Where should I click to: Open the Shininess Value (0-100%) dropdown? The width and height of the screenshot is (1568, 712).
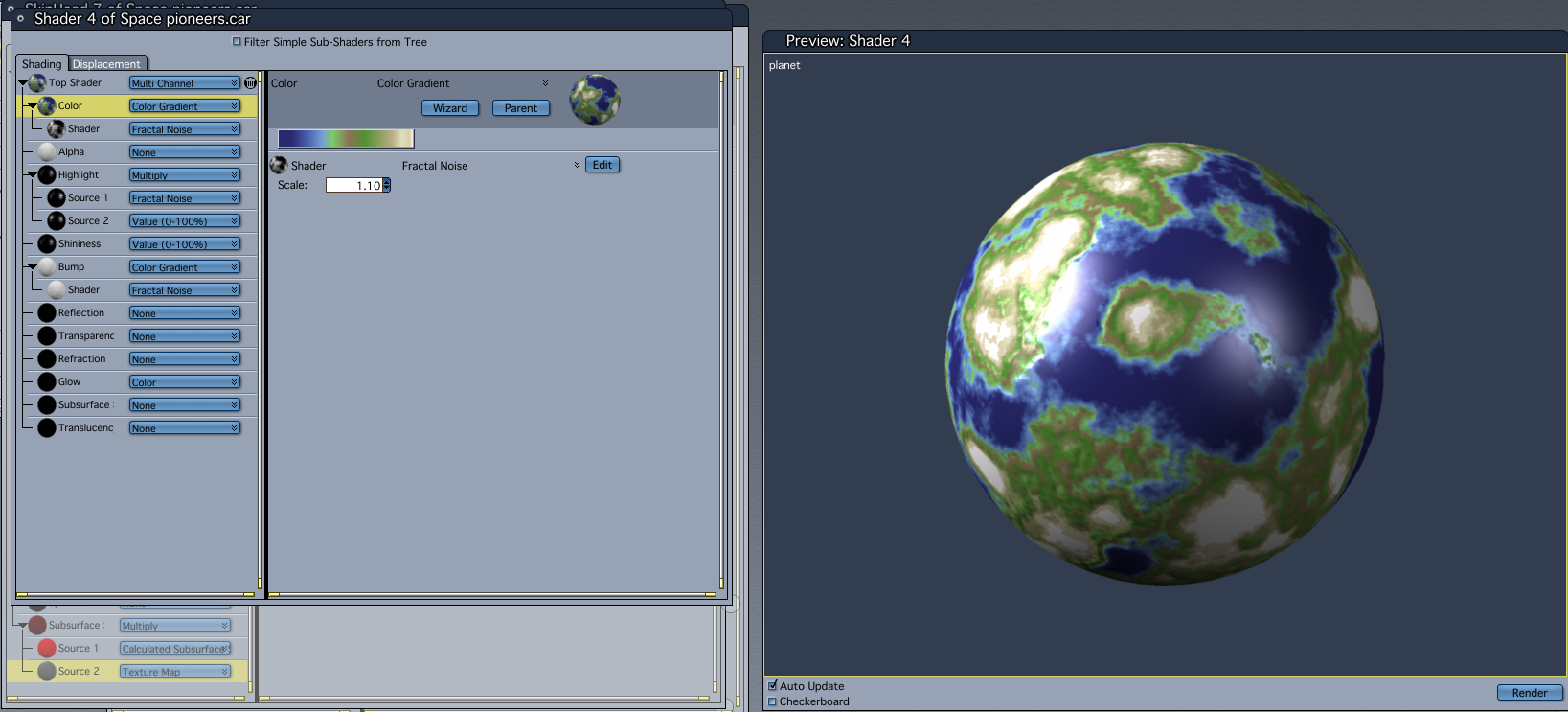pyautogui.click(x=184, y=244)
